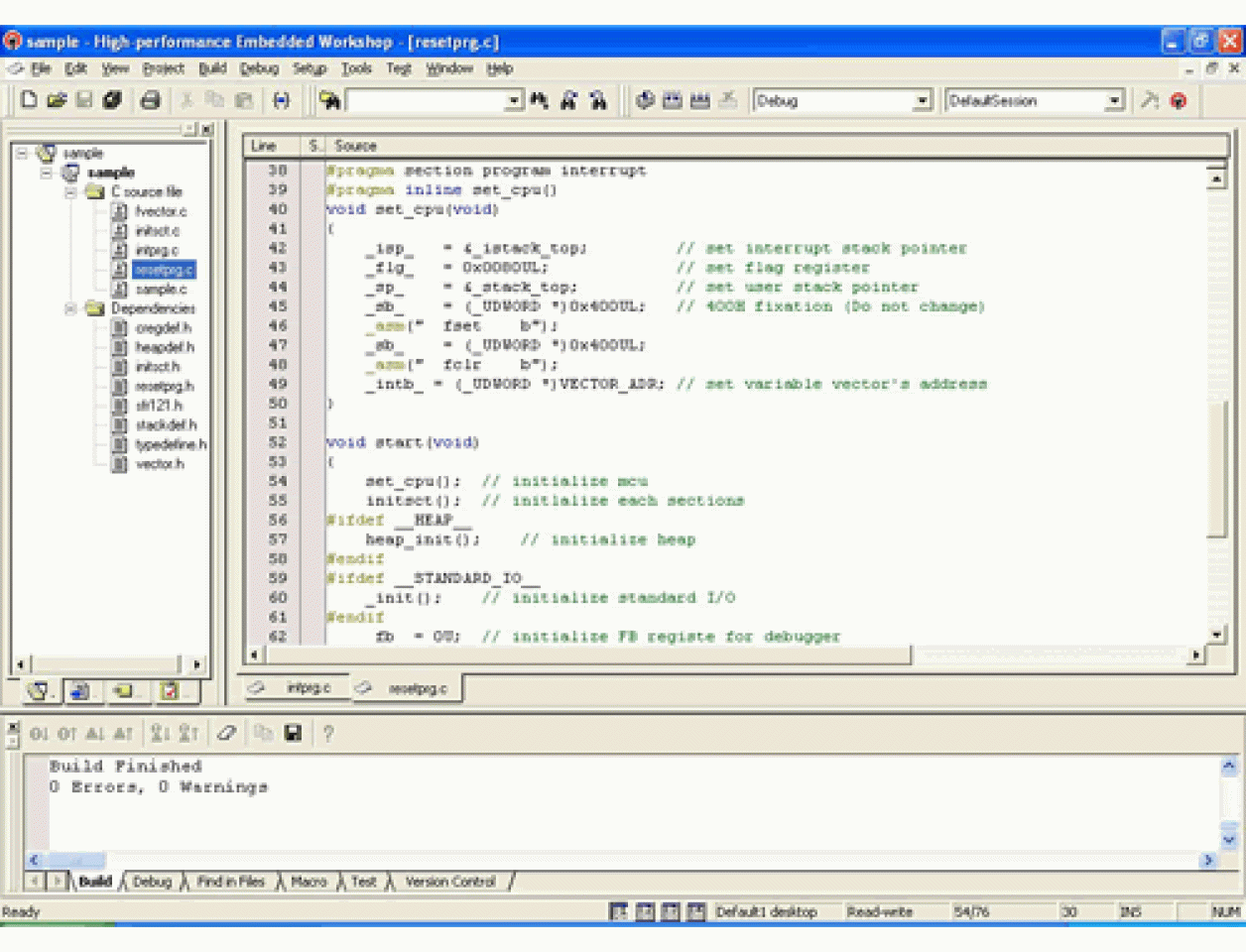Click the erase output window icon
This screenshot has width=1246, height=952.
[x=226, y=734]
